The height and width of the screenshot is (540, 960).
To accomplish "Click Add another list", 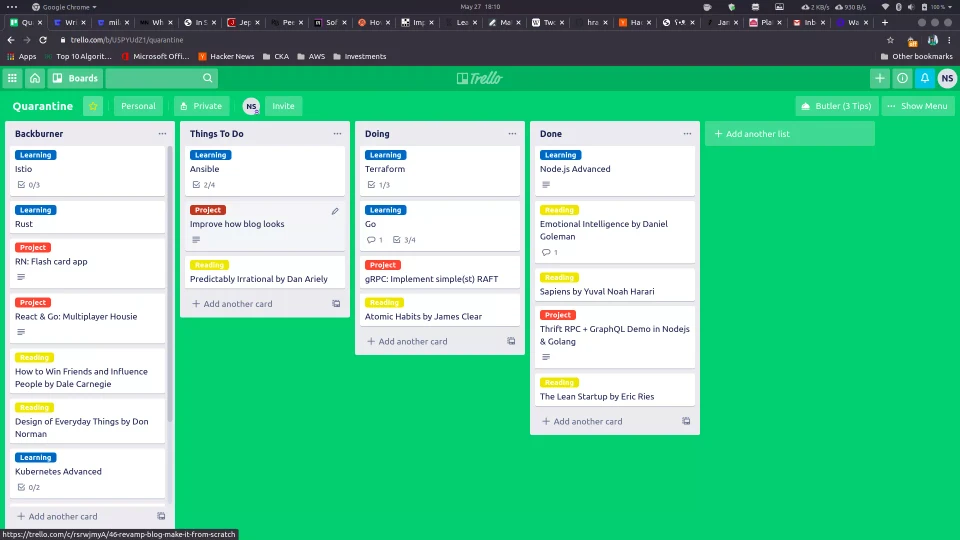I will [790, 133].
